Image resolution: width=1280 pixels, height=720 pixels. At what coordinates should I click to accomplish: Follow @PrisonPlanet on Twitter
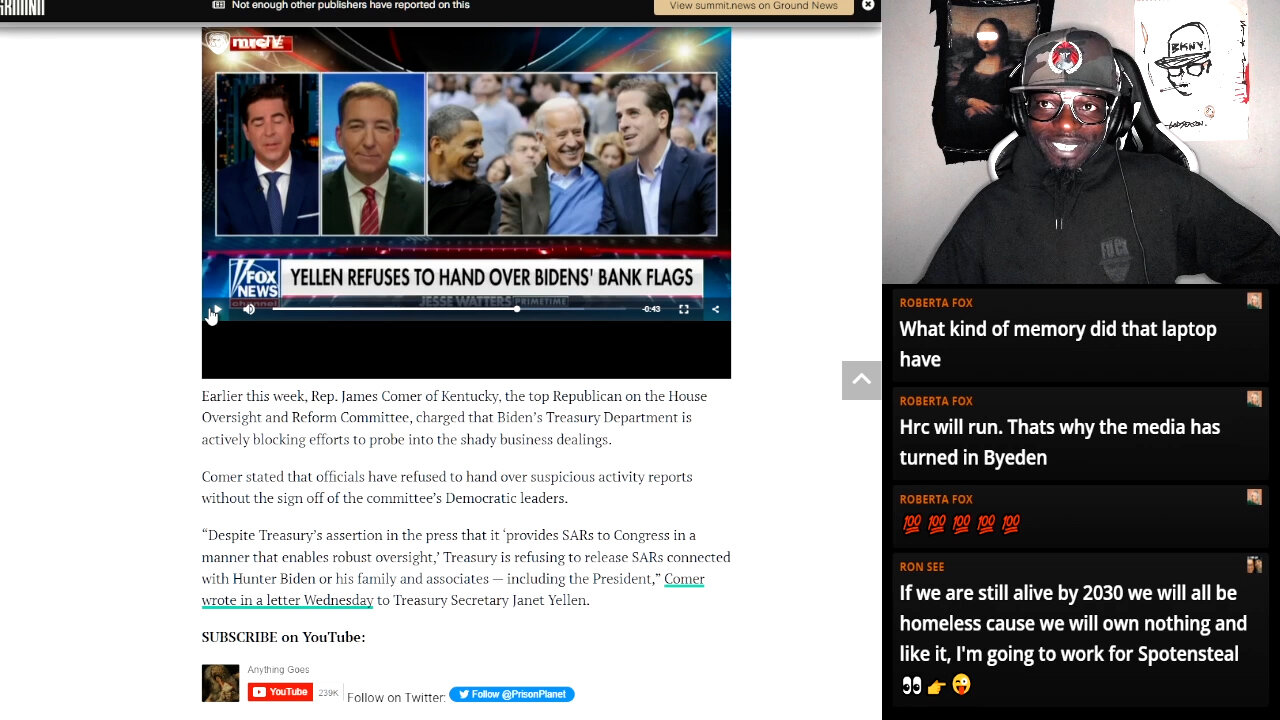512,694
